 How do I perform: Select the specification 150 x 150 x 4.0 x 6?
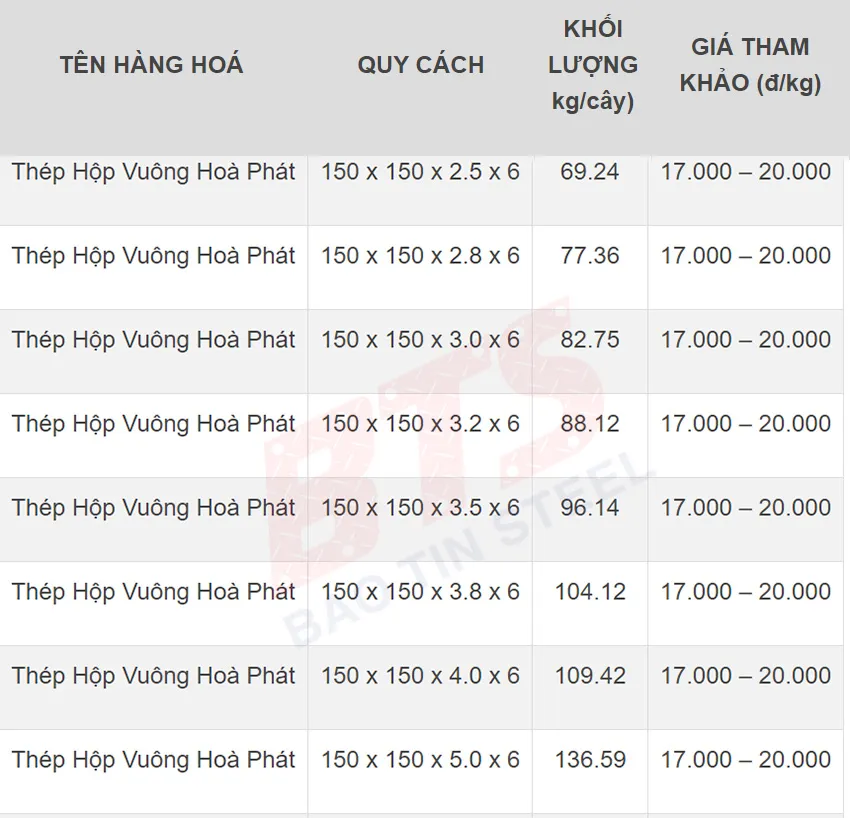(x=421, y=676)
